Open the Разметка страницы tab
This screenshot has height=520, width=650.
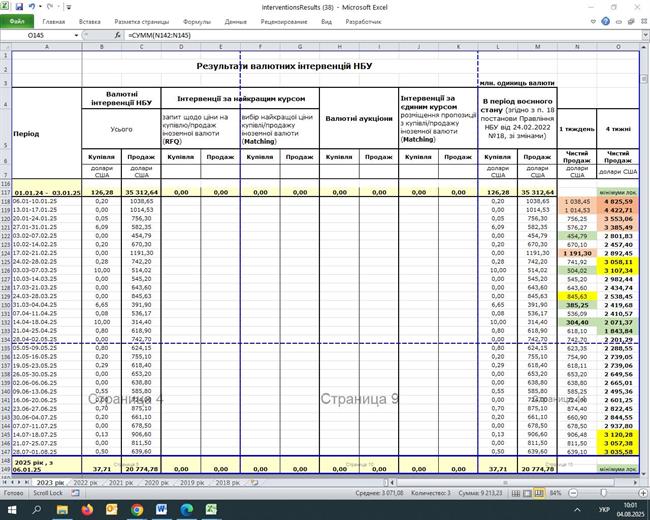coord(141,22)
